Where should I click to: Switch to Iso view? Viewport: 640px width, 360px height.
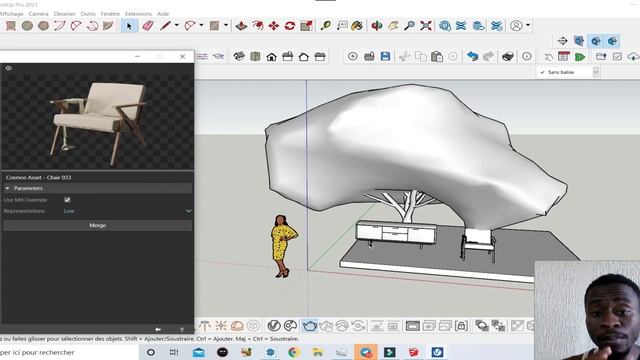coord(239,56)
